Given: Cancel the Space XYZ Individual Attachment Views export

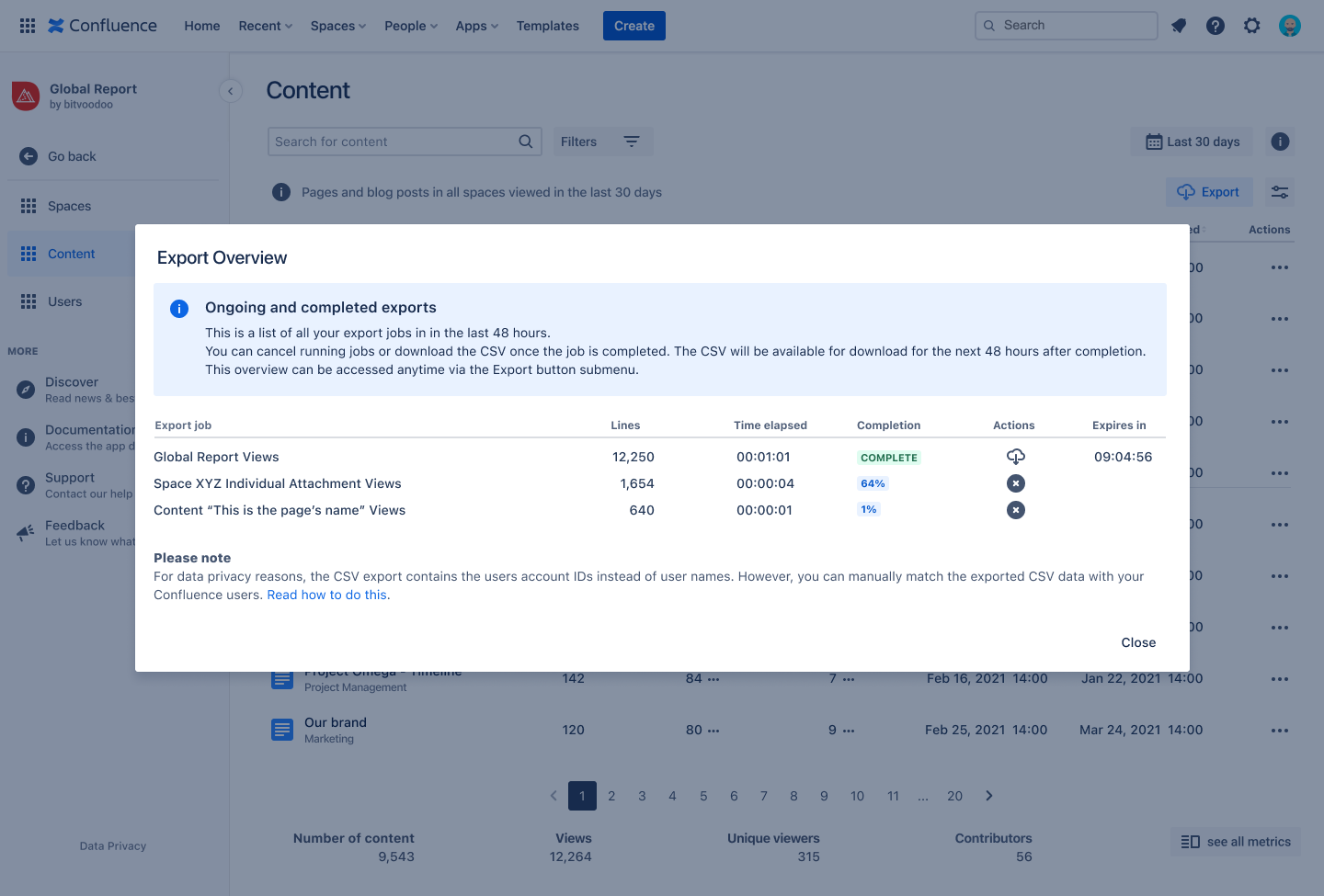Looking at the screenshot, I should coord(1015,482).
